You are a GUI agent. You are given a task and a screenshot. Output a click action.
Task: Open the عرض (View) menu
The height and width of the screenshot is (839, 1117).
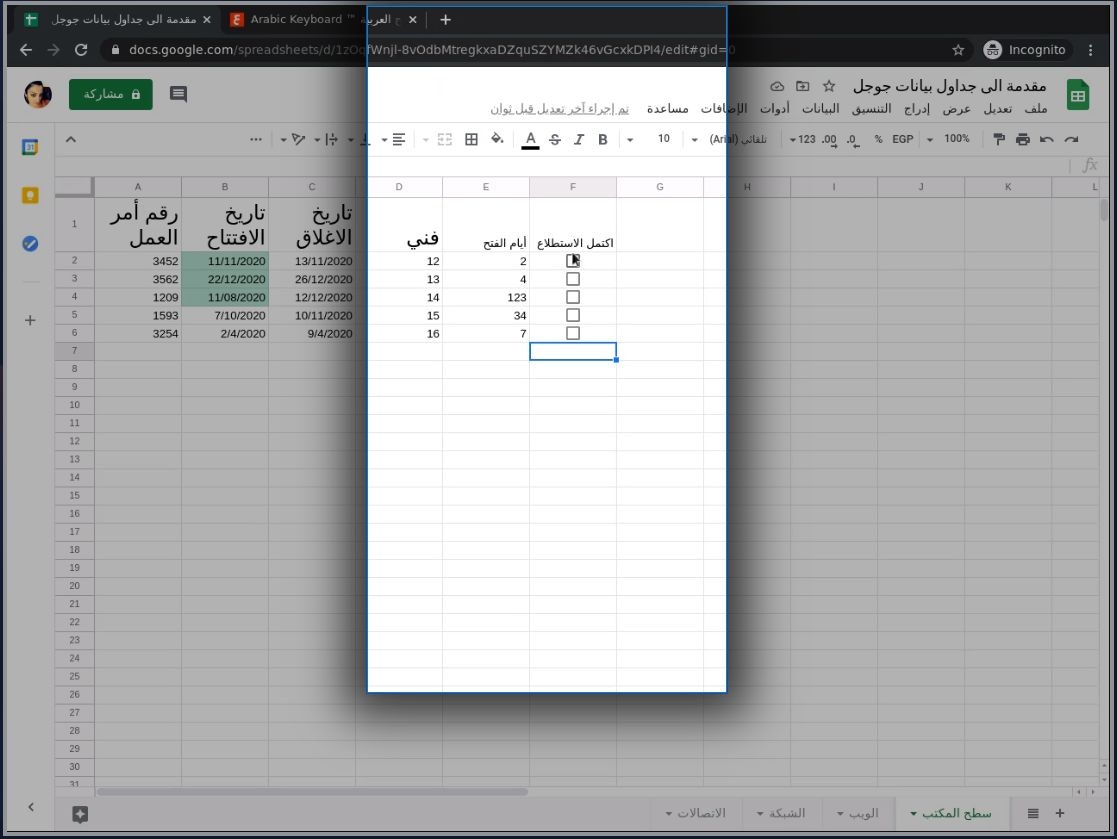957,108
